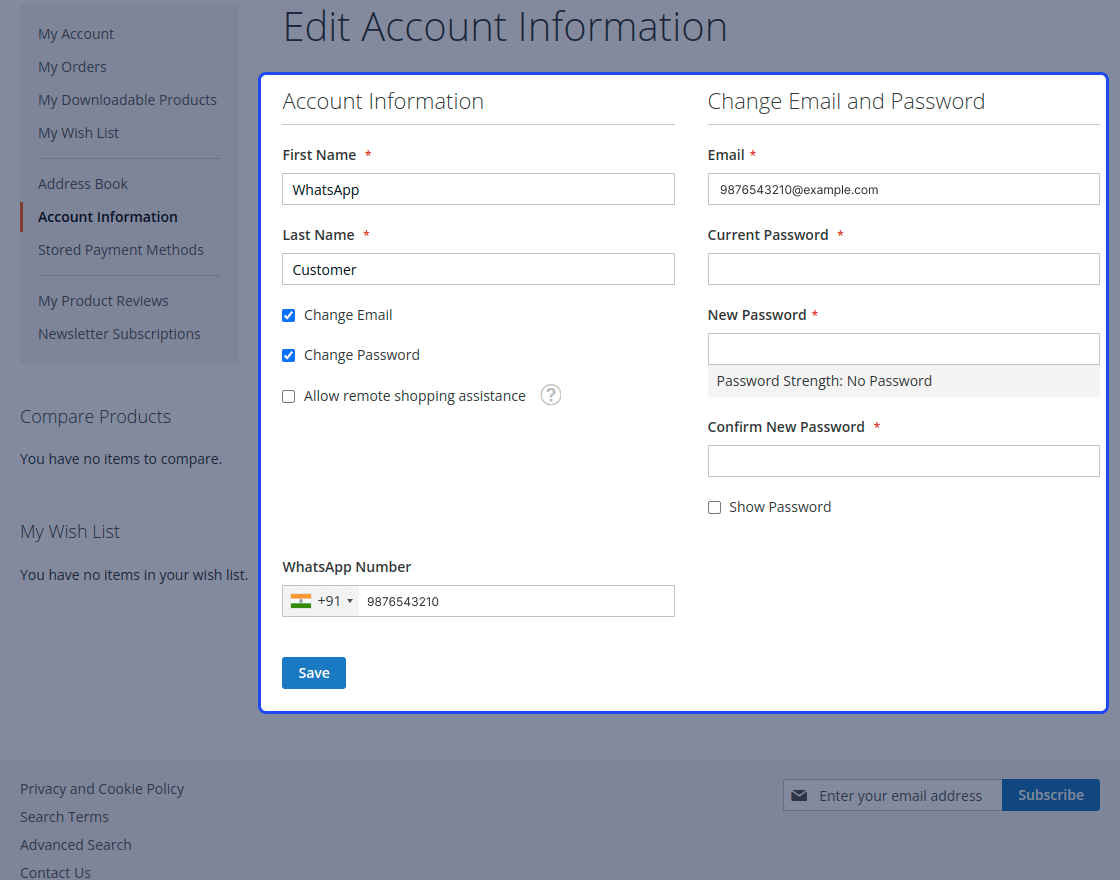
Task: Click 'You have no items in your wish list.'
Action: [134, 575]
